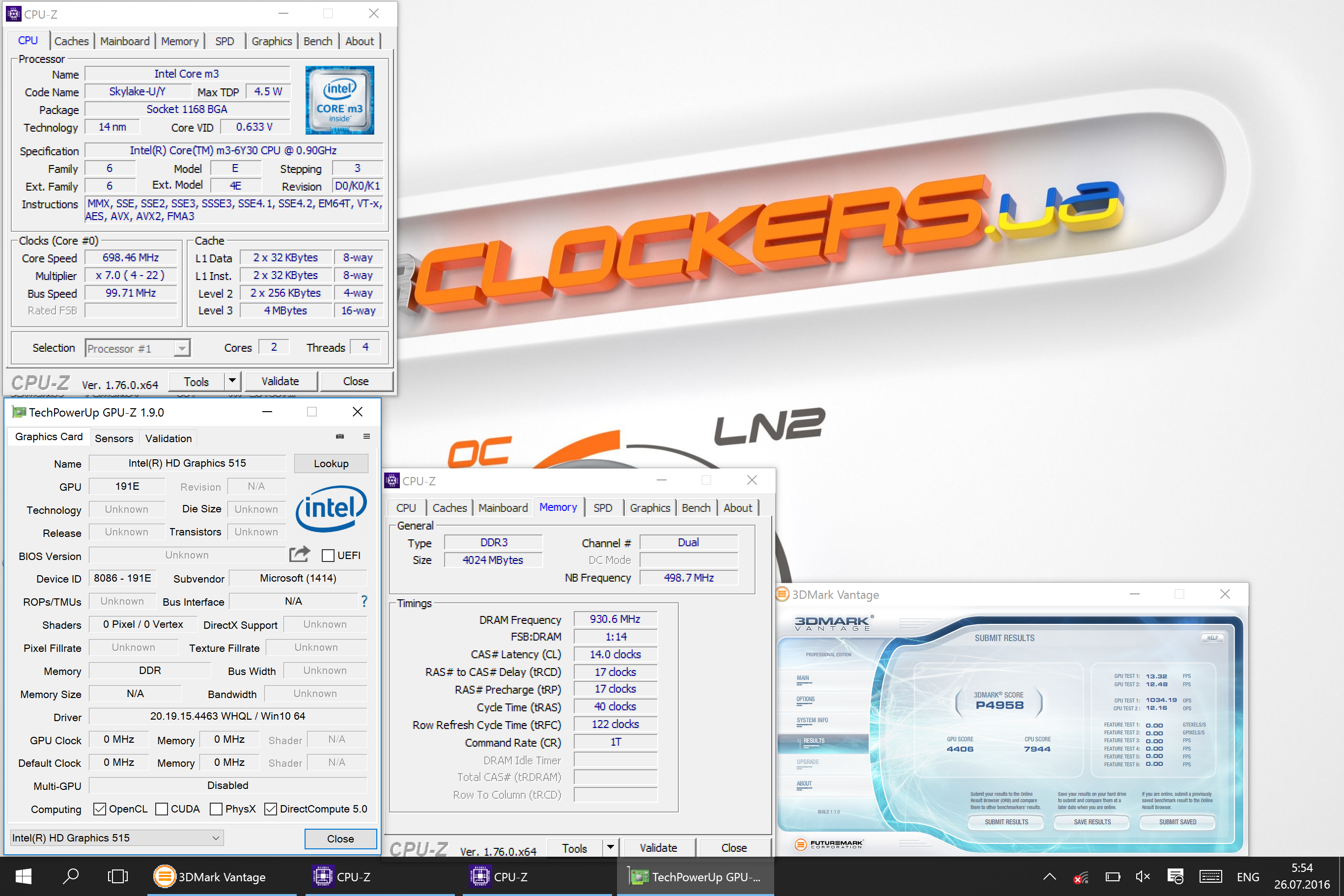Image resolution: width=1344 pixels, height=896 pixels.
Task: Click the Bus Interface question mark icon
Action: tap(364, 601)
